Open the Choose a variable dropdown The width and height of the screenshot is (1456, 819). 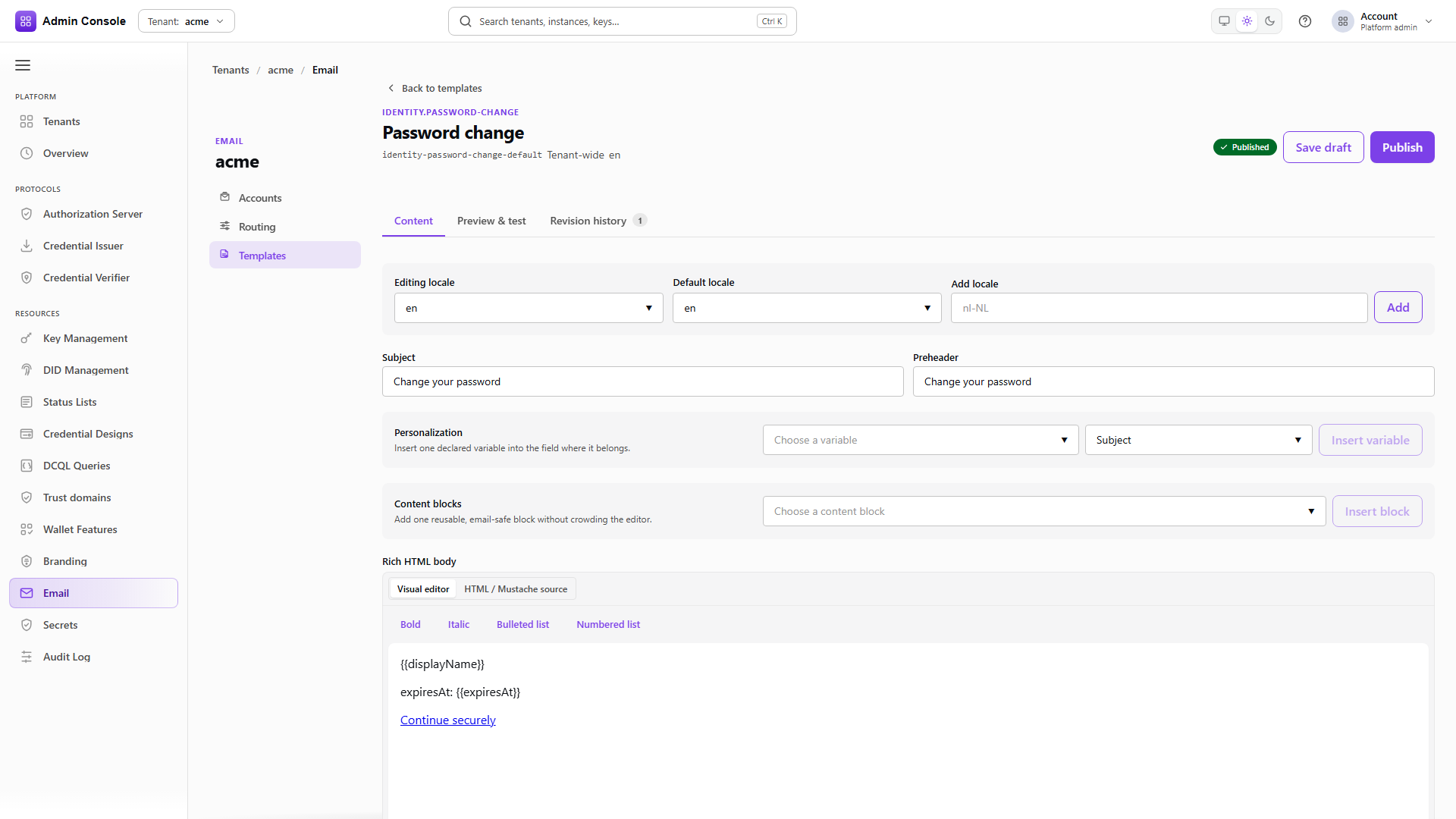(921, 440)
